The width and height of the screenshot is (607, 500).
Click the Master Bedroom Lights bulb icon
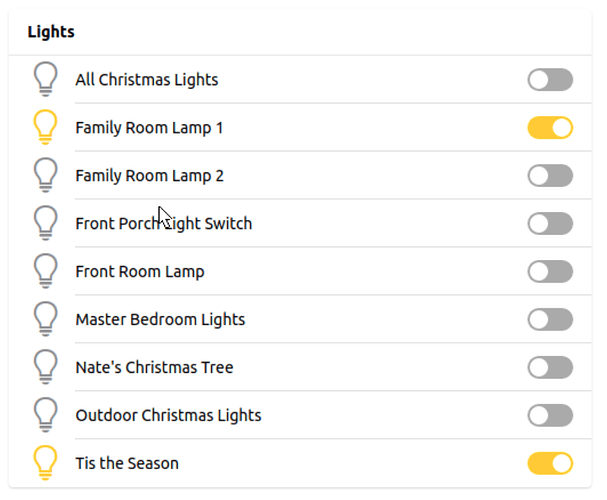click(45, 319)
